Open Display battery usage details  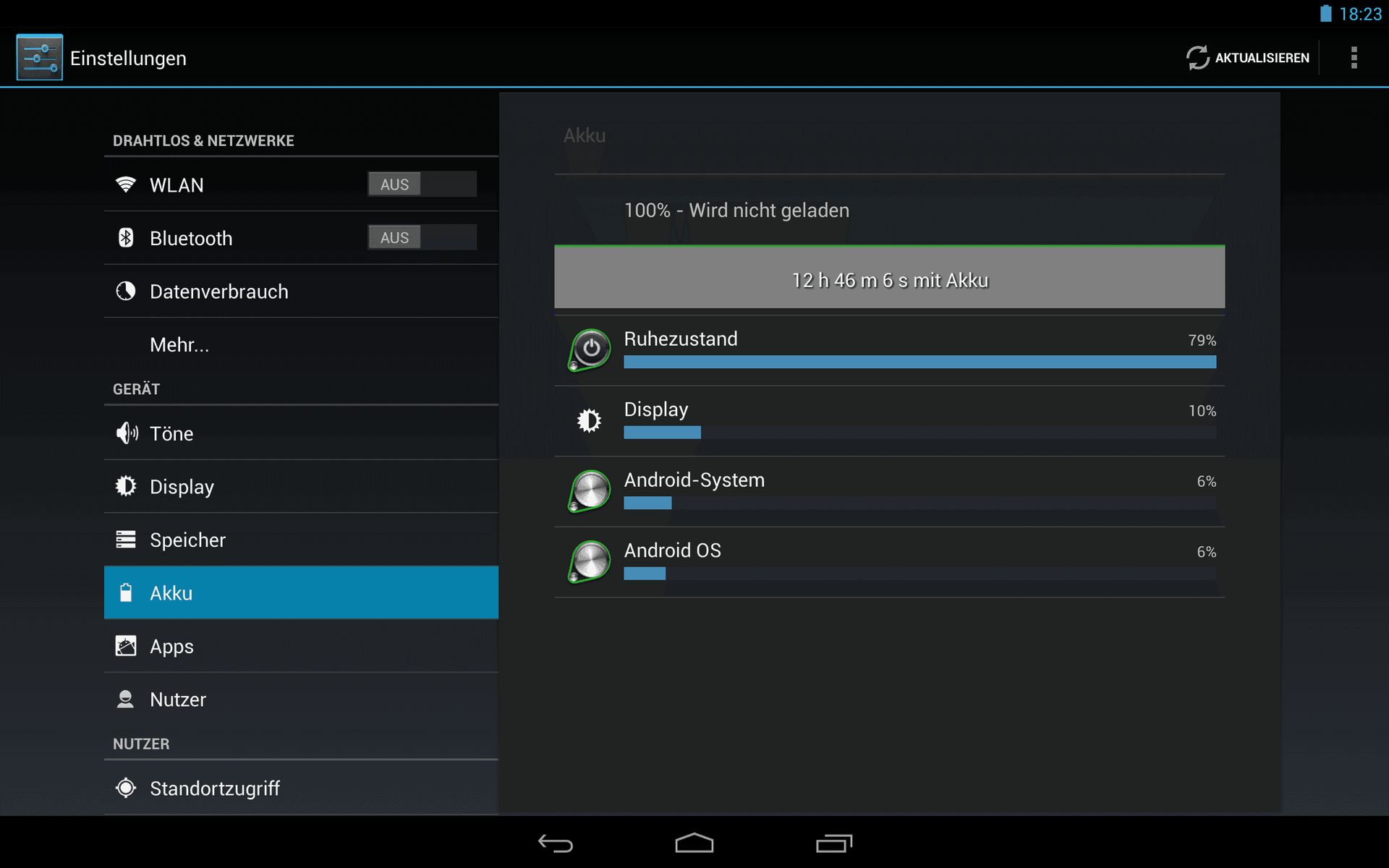pos(889,421)
